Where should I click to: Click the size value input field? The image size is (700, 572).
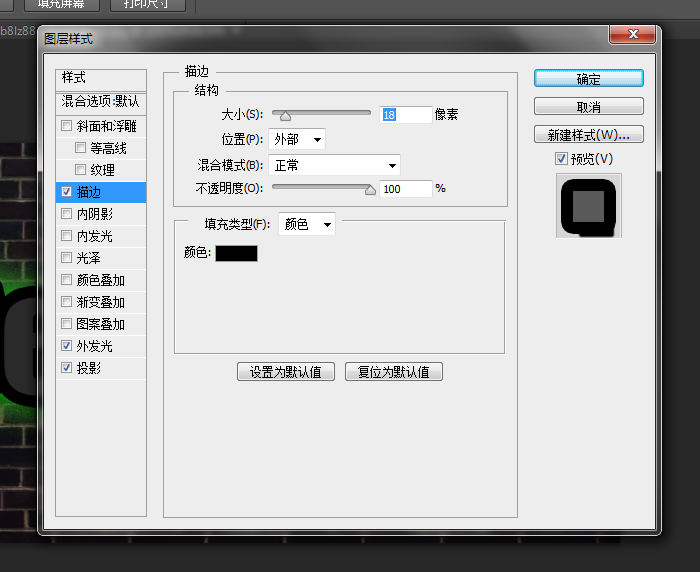[x=405, y=115]
